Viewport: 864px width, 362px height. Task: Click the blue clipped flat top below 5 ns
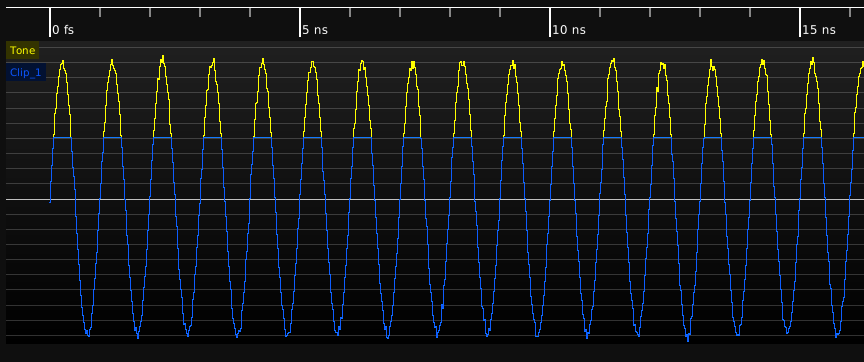[312, 137]
